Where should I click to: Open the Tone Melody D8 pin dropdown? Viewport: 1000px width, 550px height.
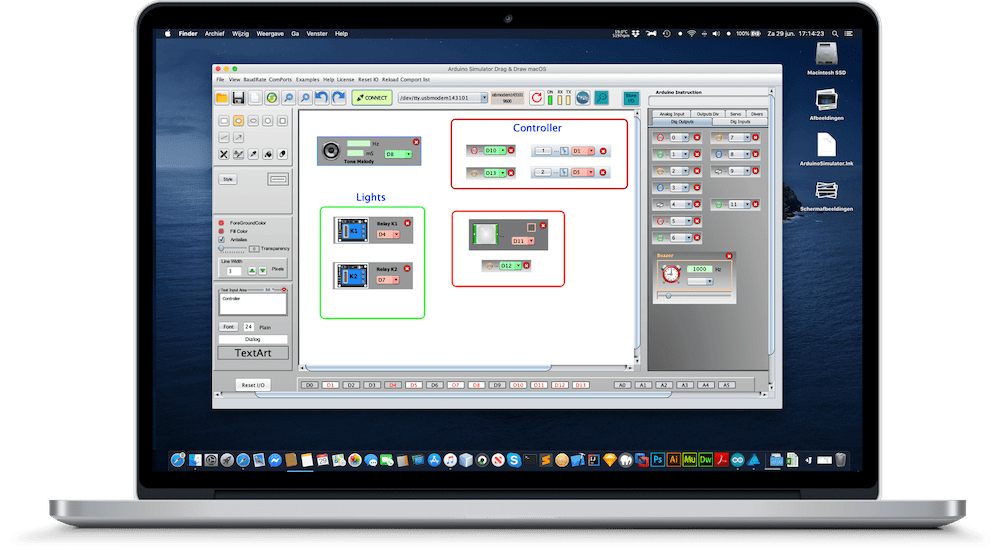[x=399, y=154]
